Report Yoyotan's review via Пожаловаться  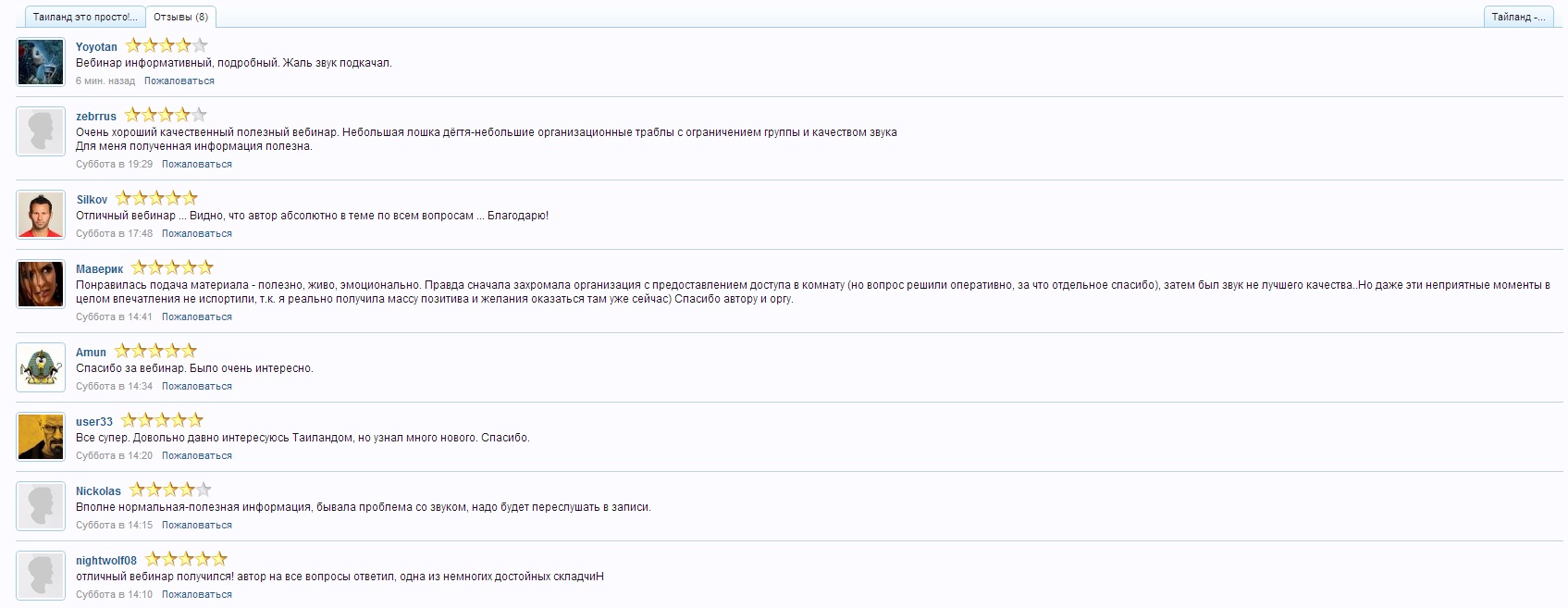pyautogui.click(x=179, y=81)
